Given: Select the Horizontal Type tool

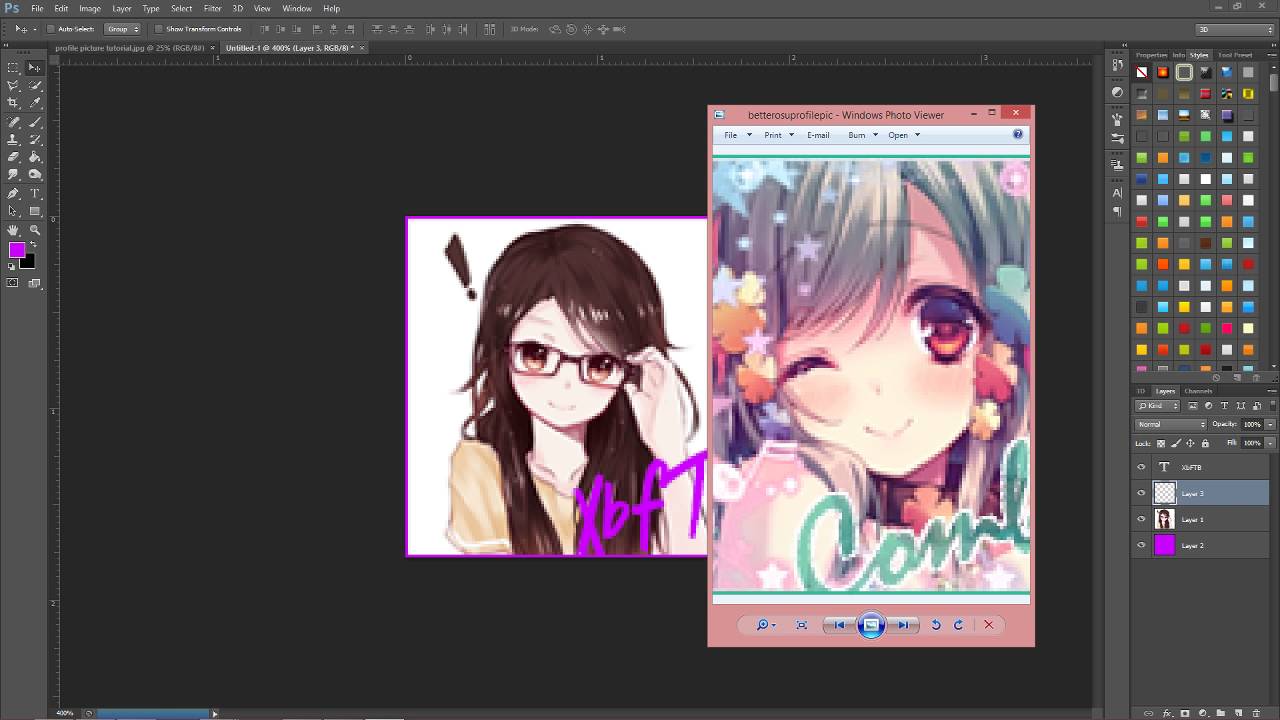Looking at the screenshot, I should click(33, 193).
